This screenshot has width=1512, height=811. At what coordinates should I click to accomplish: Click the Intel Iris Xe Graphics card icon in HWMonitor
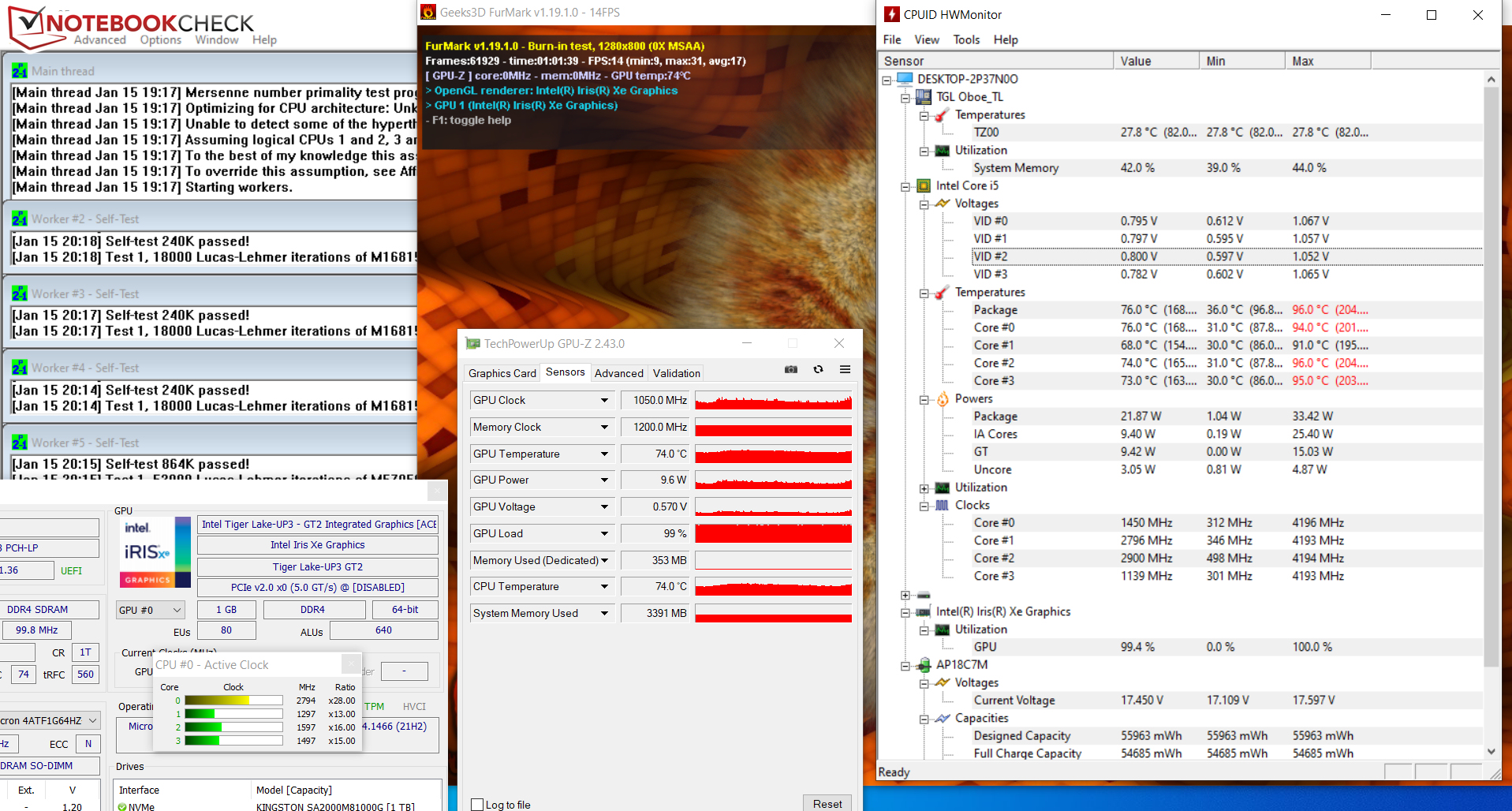click(924, 611)
